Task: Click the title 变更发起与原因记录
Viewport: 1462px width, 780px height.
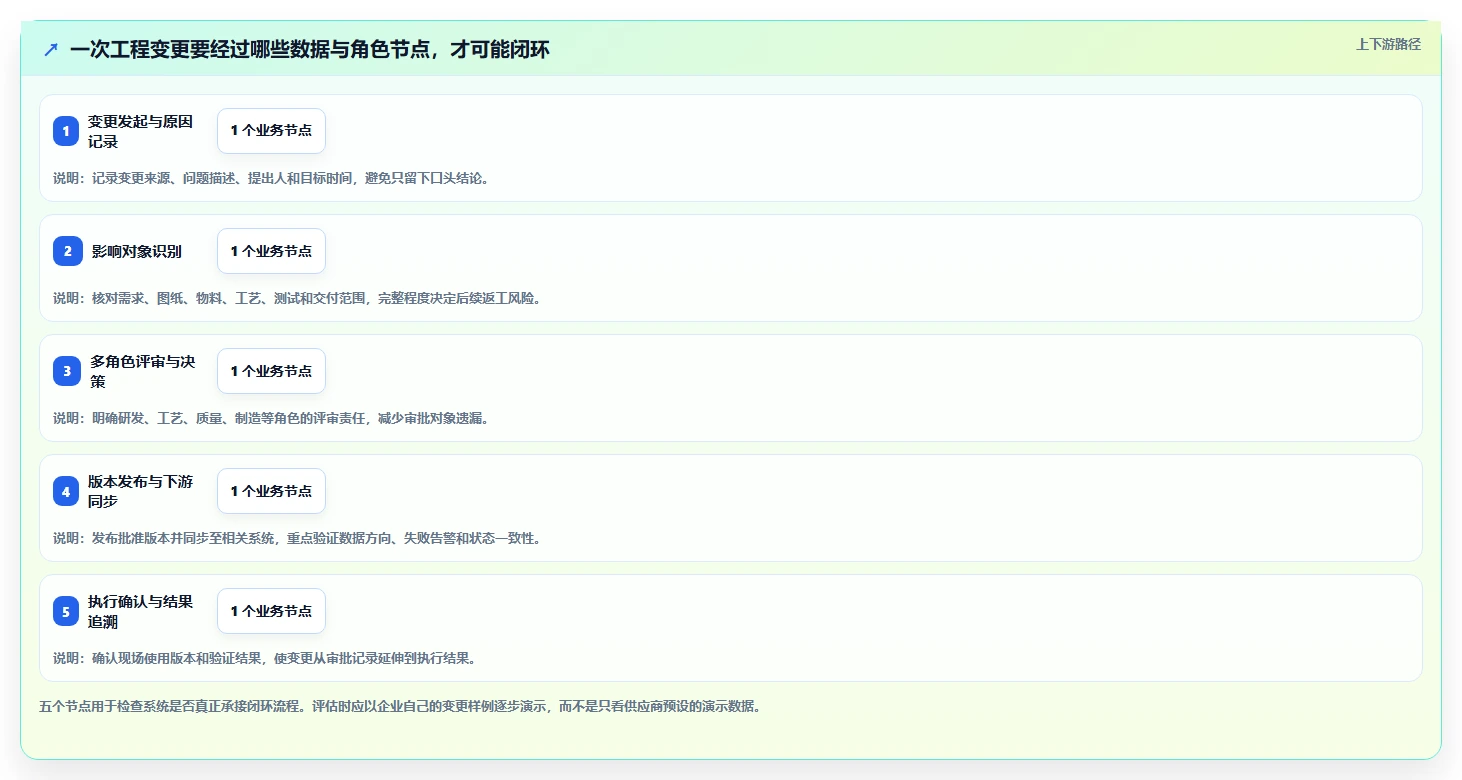Action: tap(140, 131)
